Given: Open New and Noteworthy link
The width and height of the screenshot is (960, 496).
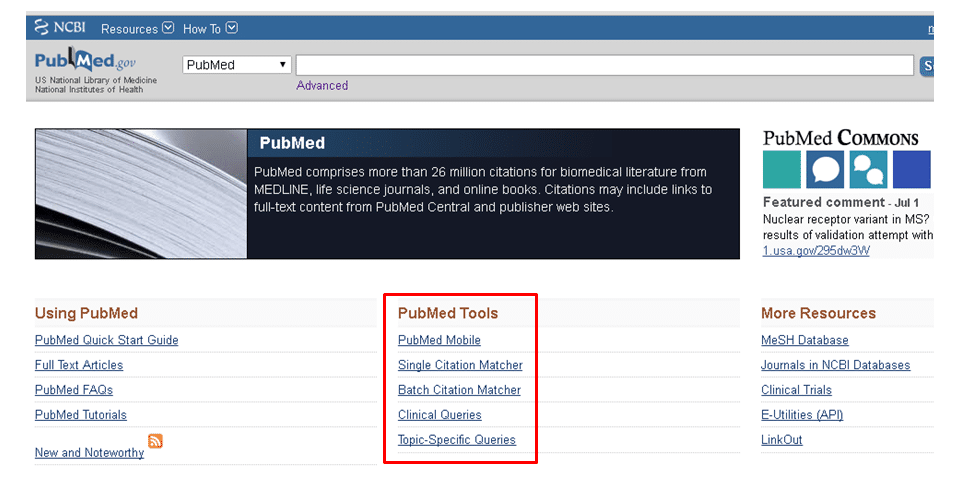Looking at the screenshot, I should (x=89, y=453).
